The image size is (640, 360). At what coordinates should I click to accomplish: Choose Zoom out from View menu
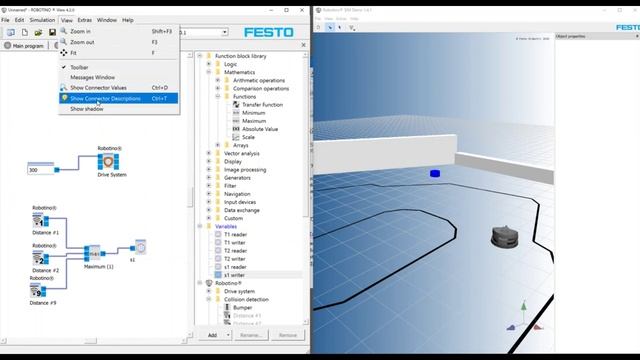pos(119,42)
